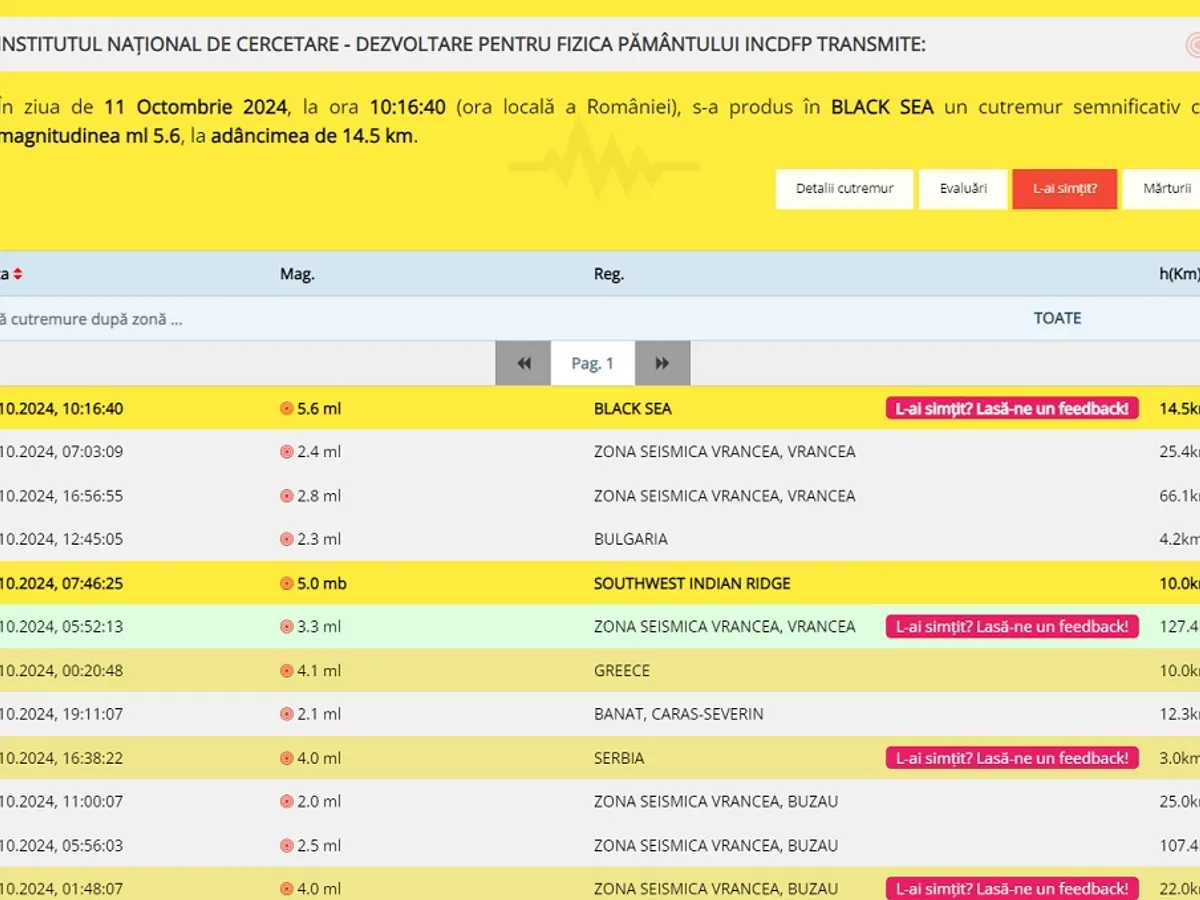Switch to the Evaluări tab
Image resolution: width=1200 pixels, height=900 pixels.
point(963,189)
